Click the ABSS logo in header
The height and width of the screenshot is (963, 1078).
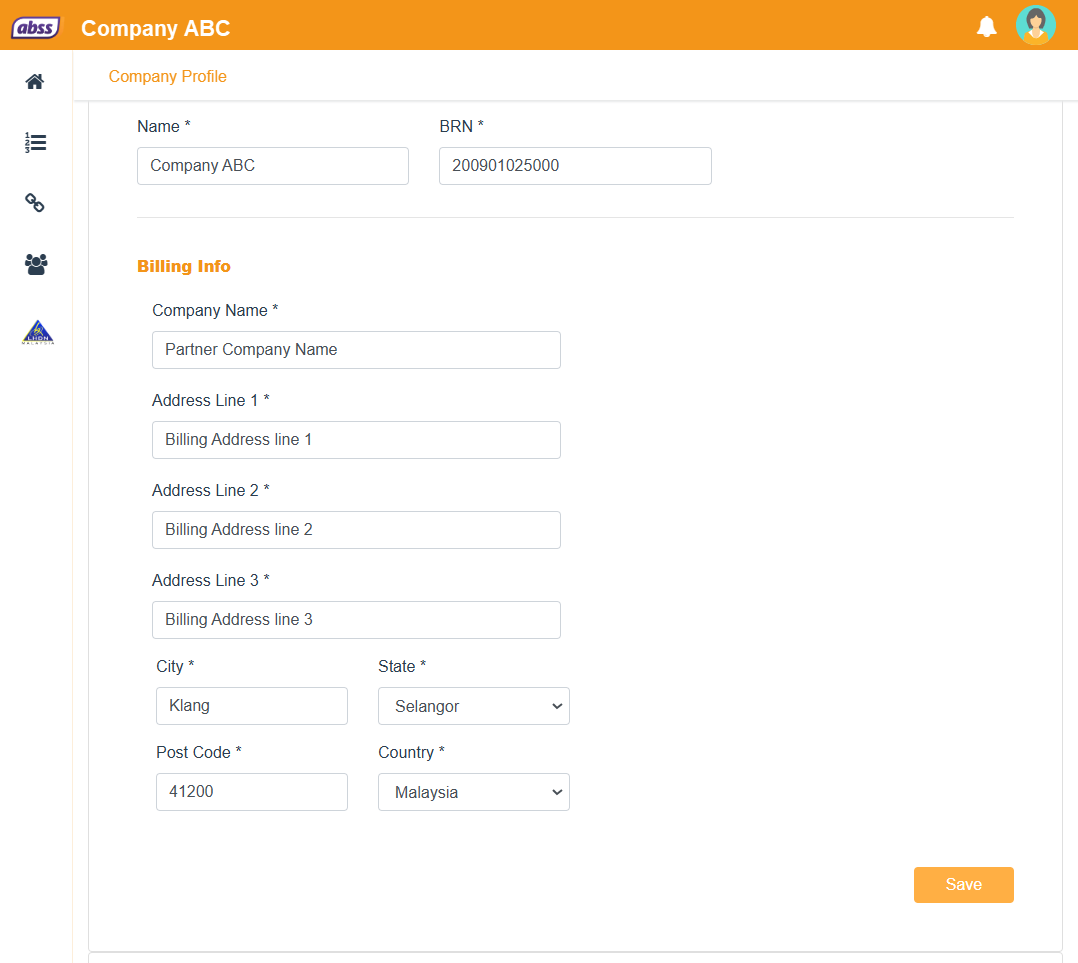pos(35,28)
